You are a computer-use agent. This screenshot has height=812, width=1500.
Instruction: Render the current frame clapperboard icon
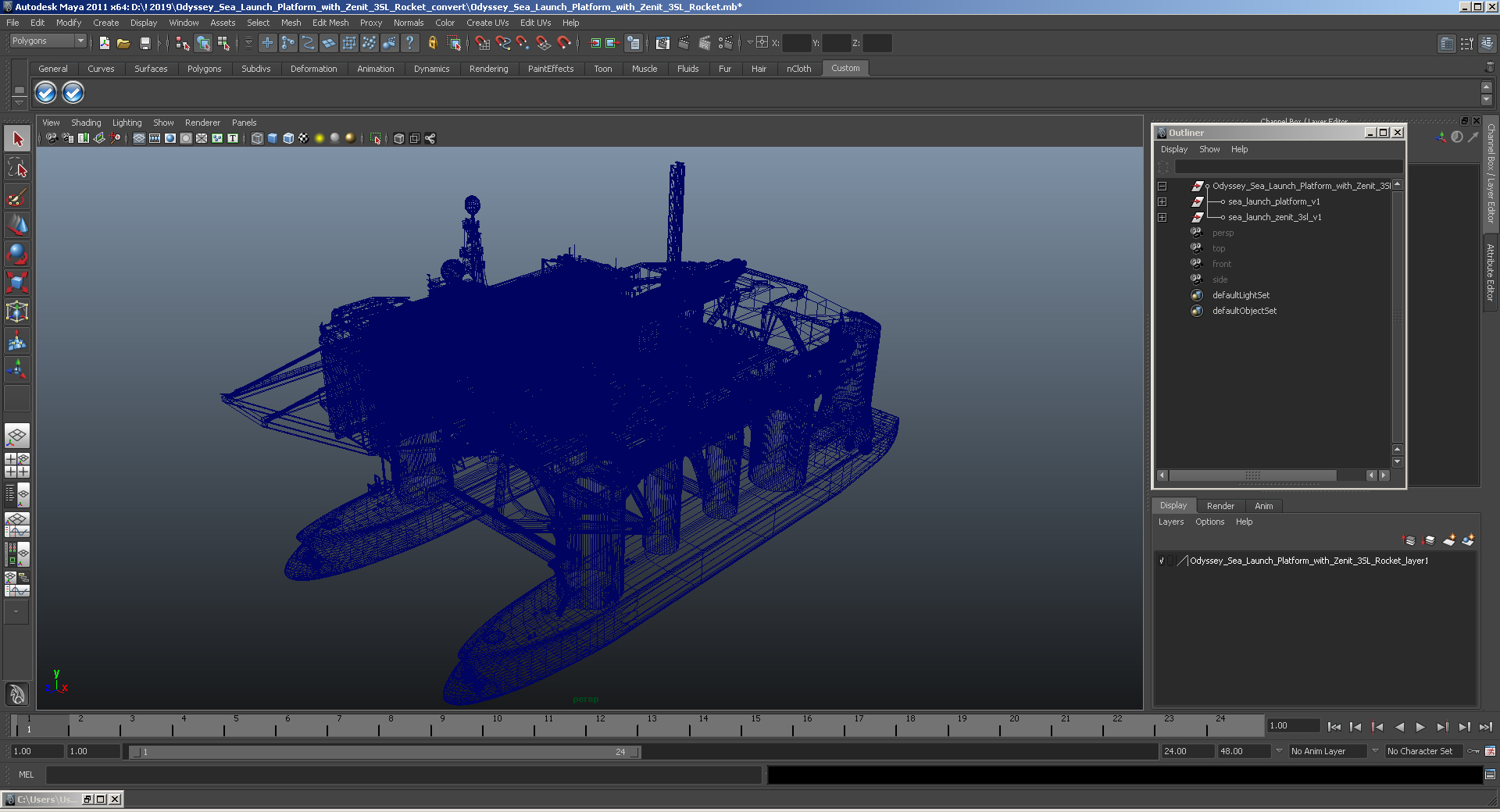(684, 43)
